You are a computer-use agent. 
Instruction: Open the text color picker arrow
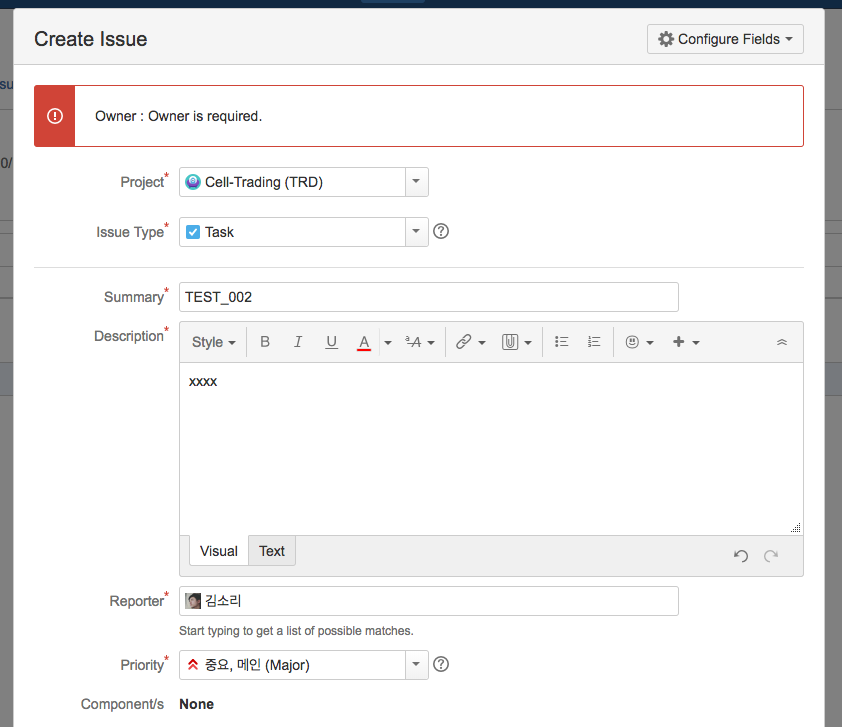[388, 343]
